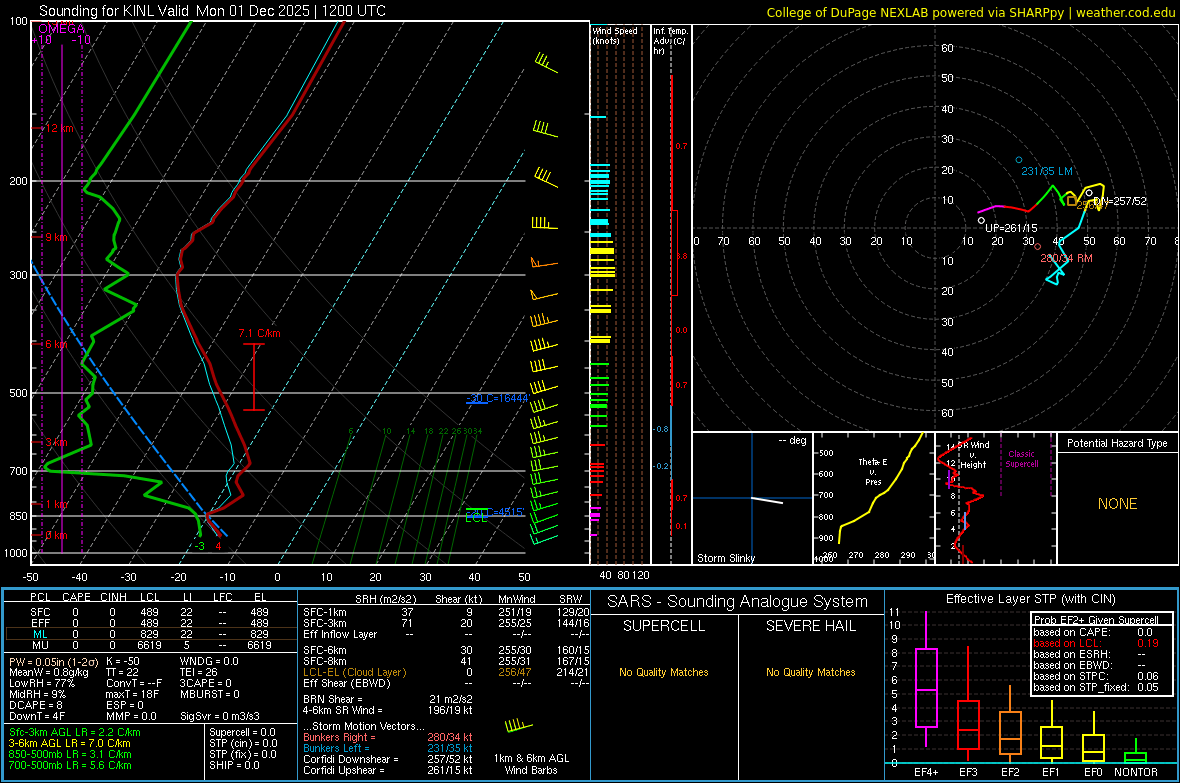Click the 'DN=257/52' hodograph label
1180x783 pixels.
pos(1120,201)
